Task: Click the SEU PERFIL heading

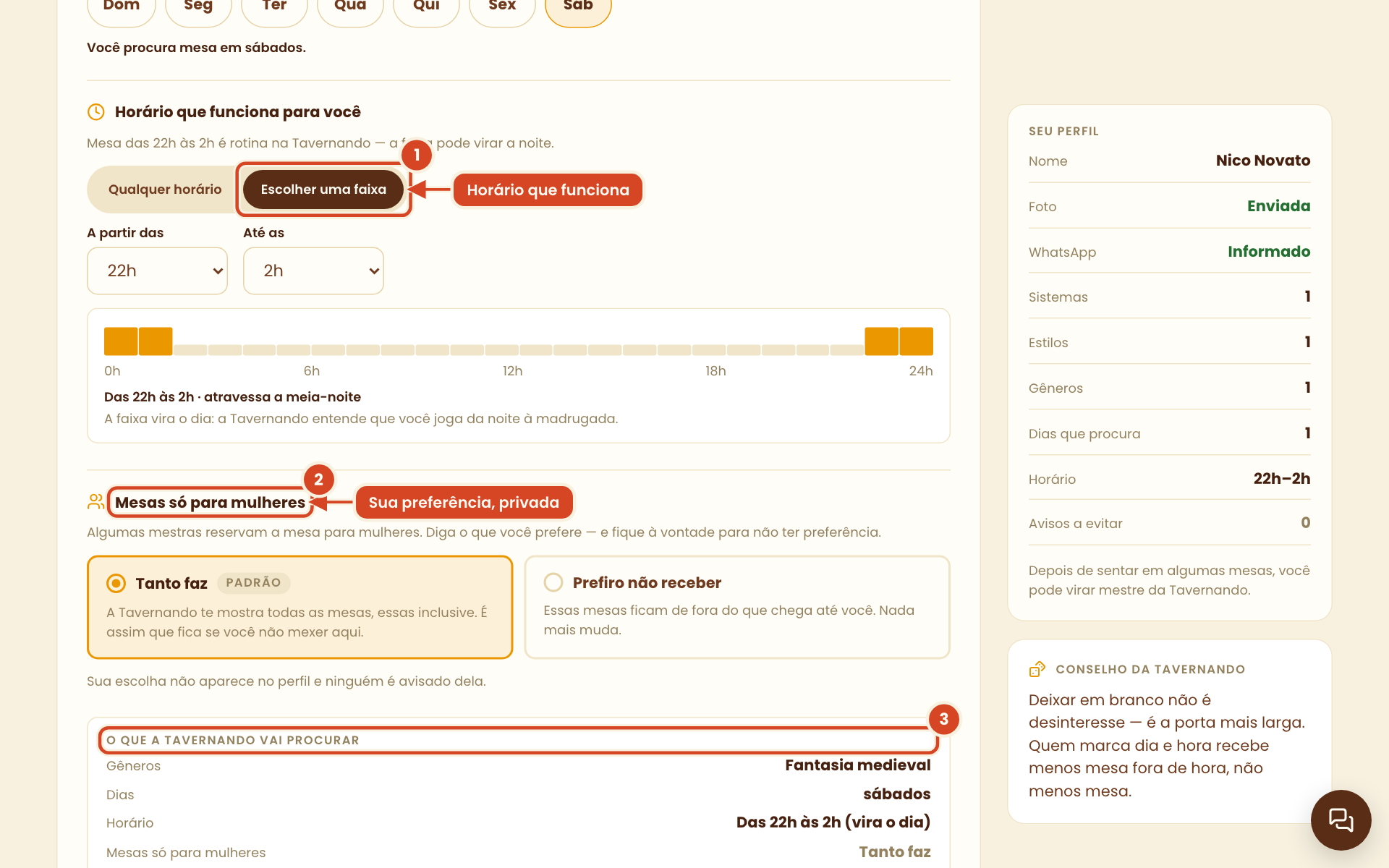Action: 1063,132
